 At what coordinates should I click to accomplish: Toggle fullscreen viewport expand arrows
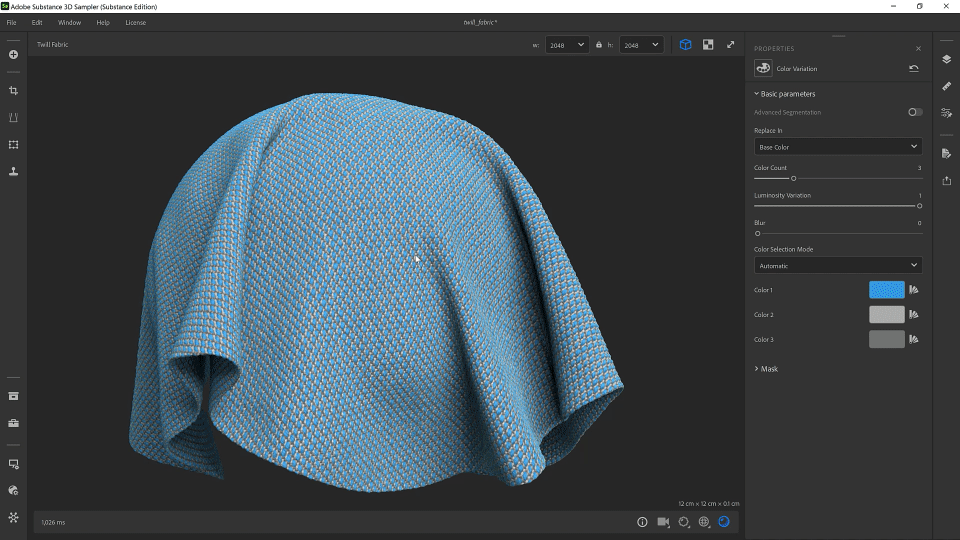click(730, 45)
